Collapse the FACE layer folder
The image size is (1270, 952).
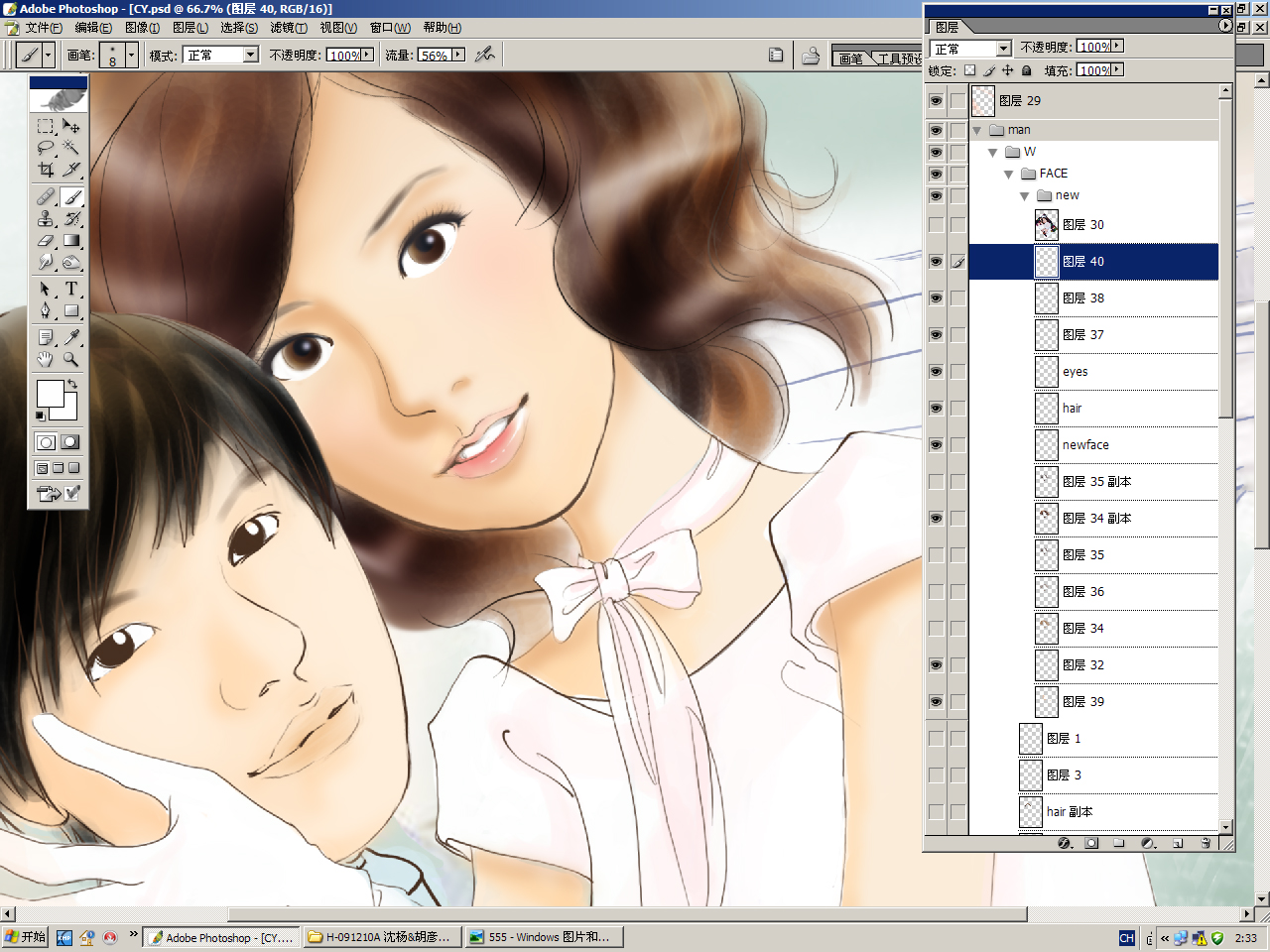(1009, 174)
